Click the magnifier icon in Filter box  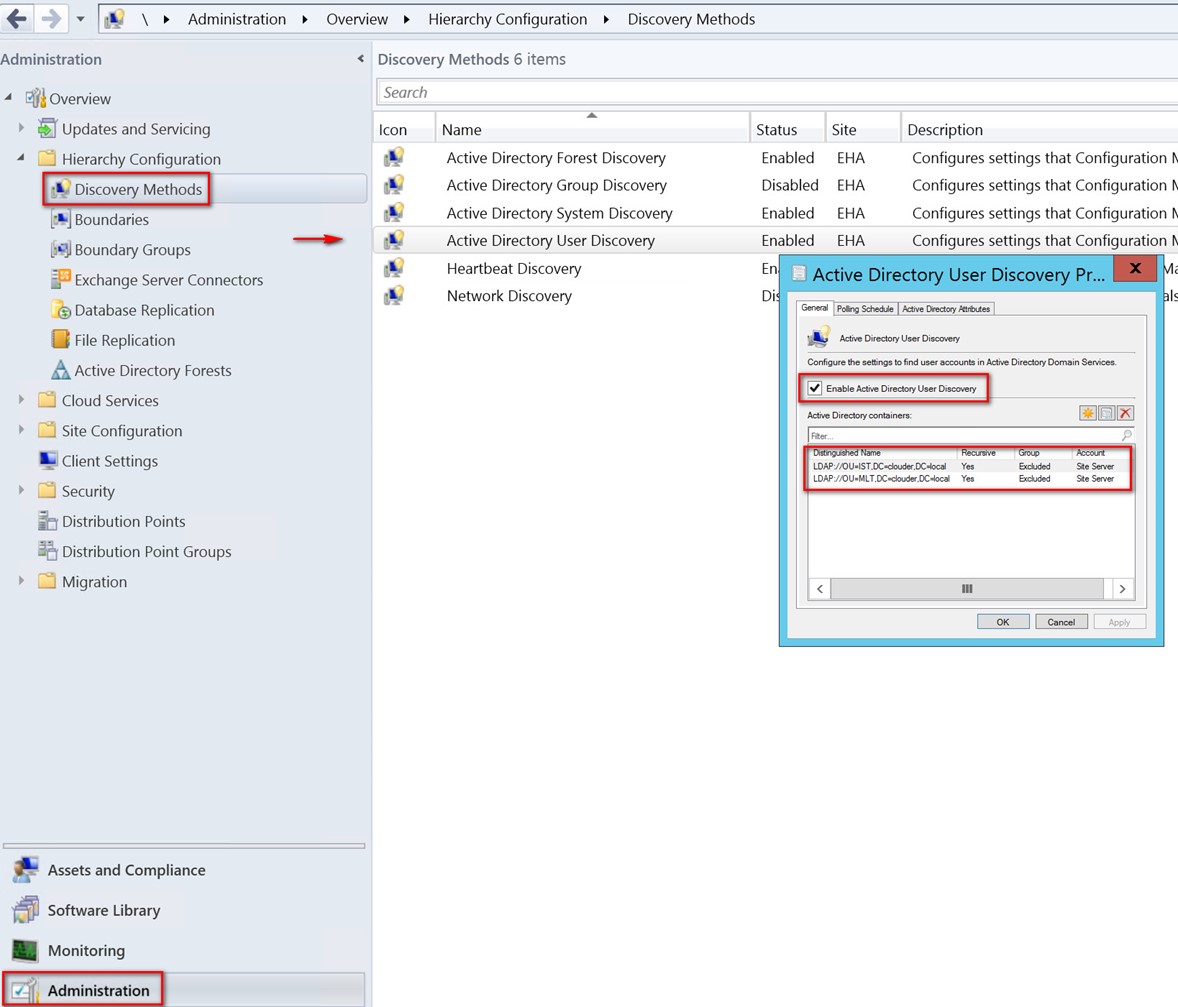1126,435
